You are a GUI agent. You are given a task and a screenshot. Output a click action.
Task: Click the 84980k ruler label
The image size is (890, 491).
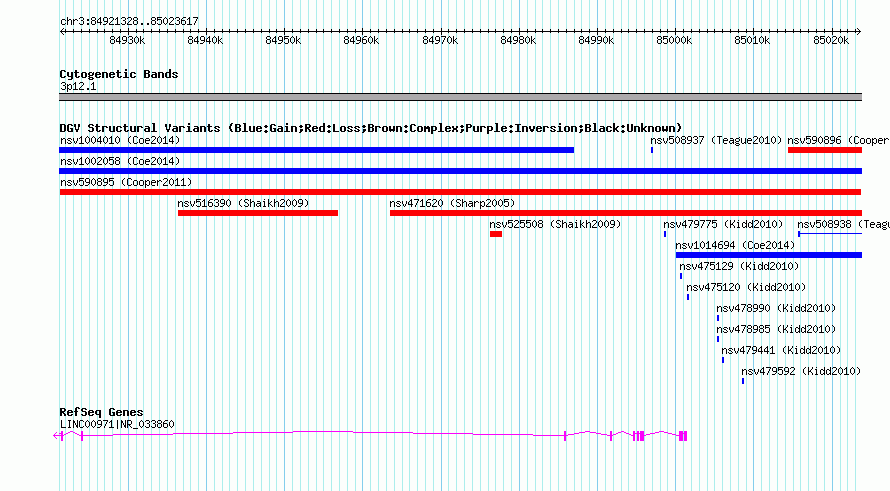518,40
